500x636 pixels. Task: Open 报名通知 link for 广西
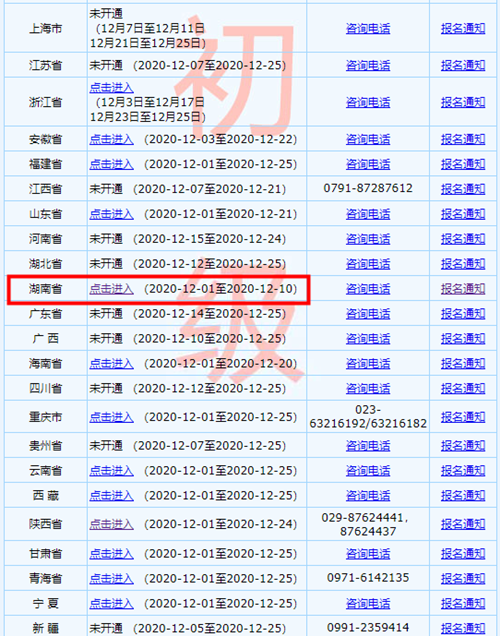(x=463, y=339)
